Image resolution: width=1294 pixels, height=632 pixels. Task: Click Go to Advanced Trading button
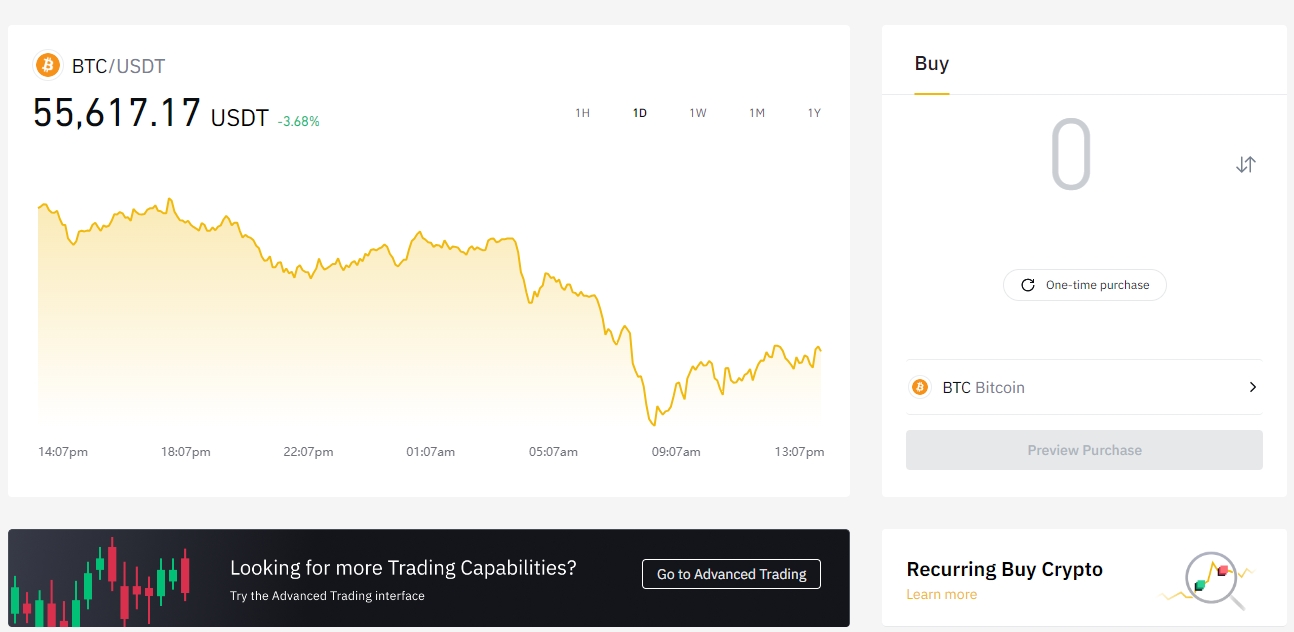coord(731,574)
